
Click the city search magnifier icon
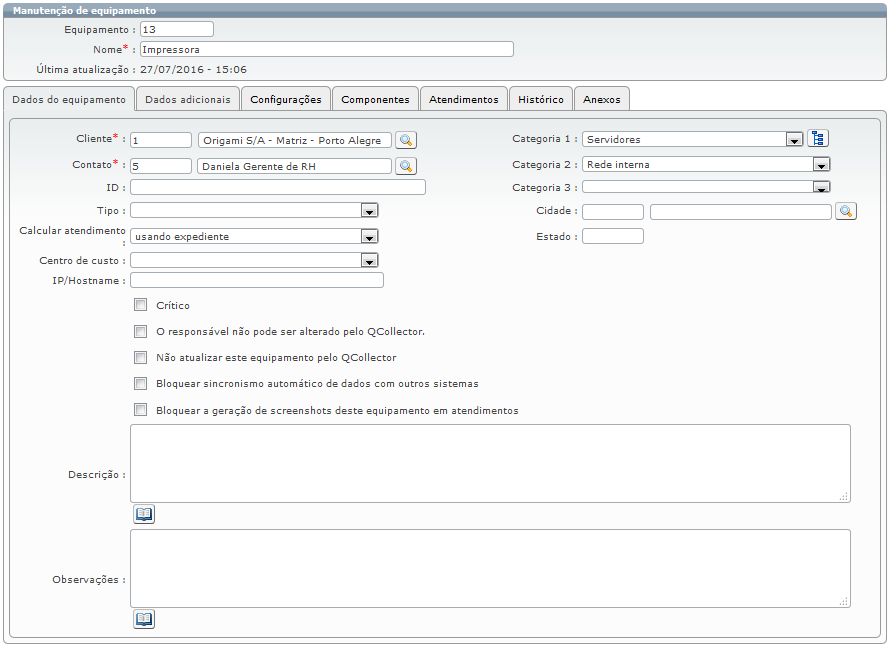click(846, 211)
